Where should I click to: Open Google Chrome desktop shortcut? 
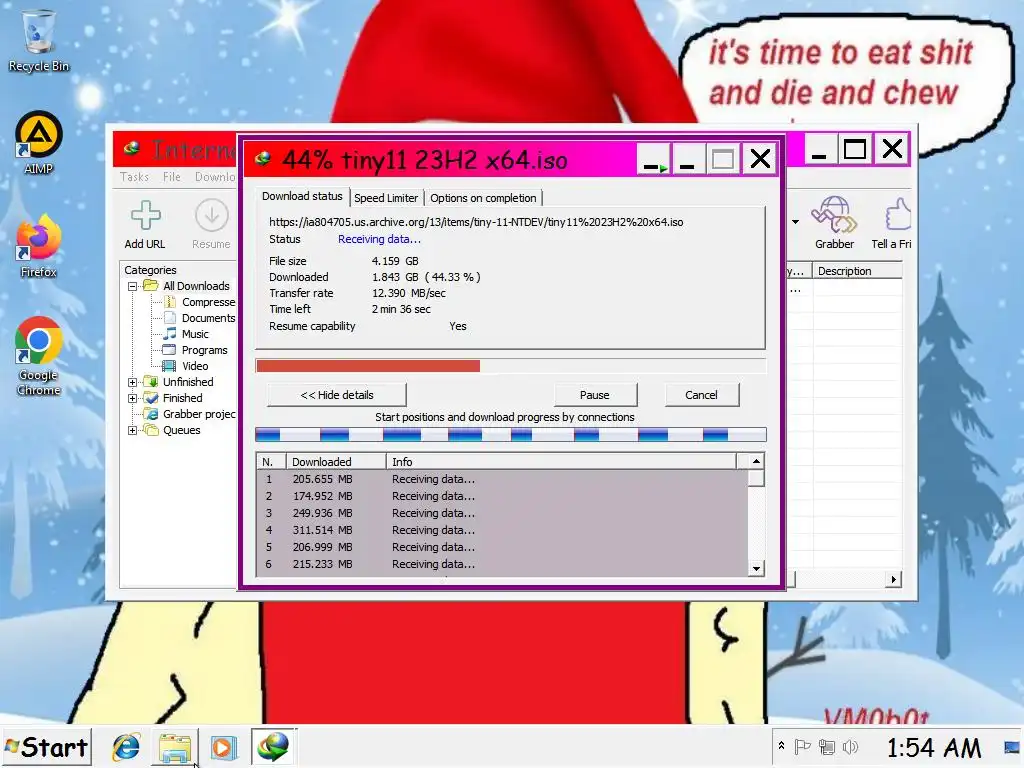click(x=39, y=356)
